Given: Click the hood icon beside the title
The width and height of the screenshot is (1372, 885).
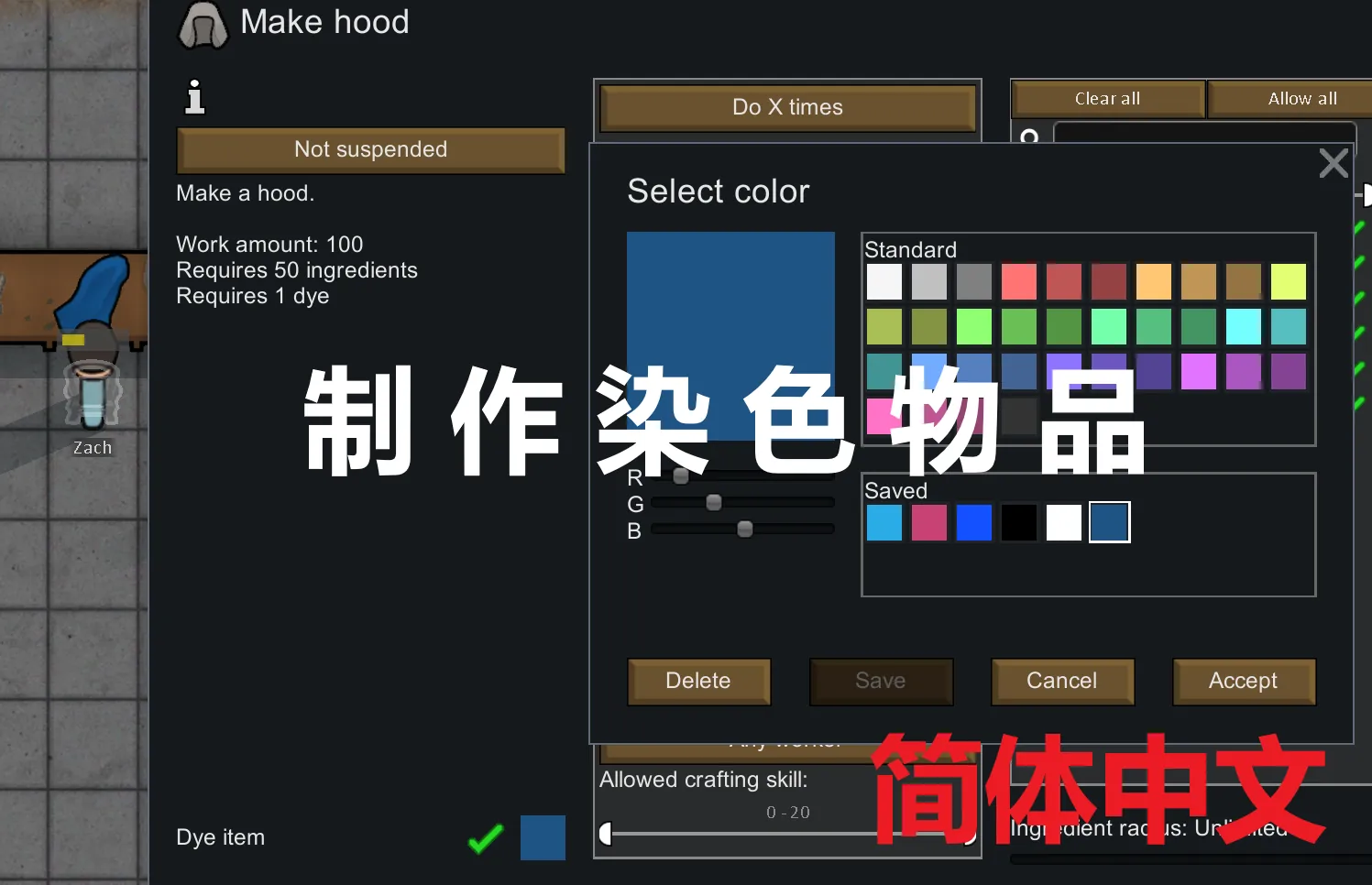Looking at the screenshot, I should (x=203, y=25).
